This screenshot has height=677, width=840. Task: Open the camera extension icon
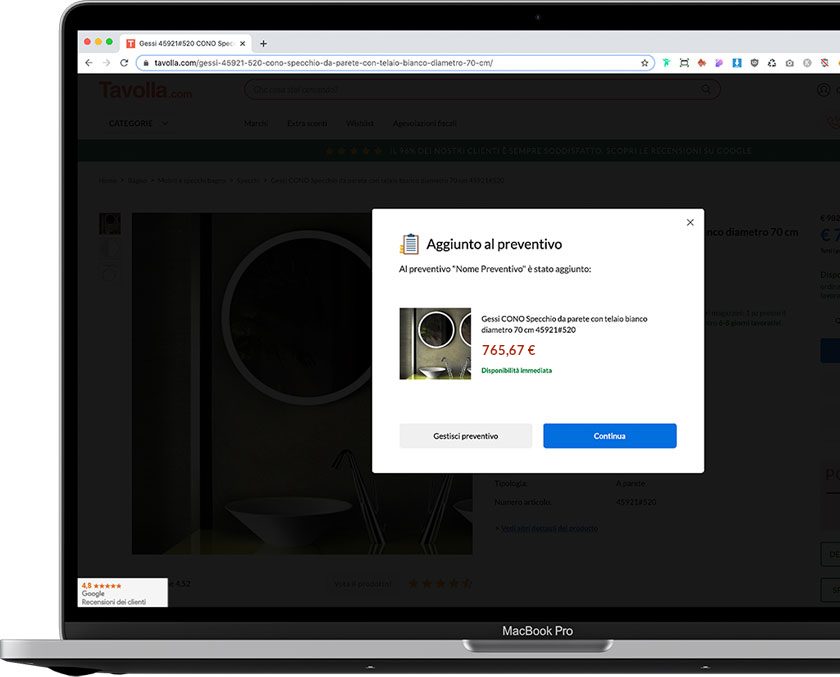click(x=790, y=63)
